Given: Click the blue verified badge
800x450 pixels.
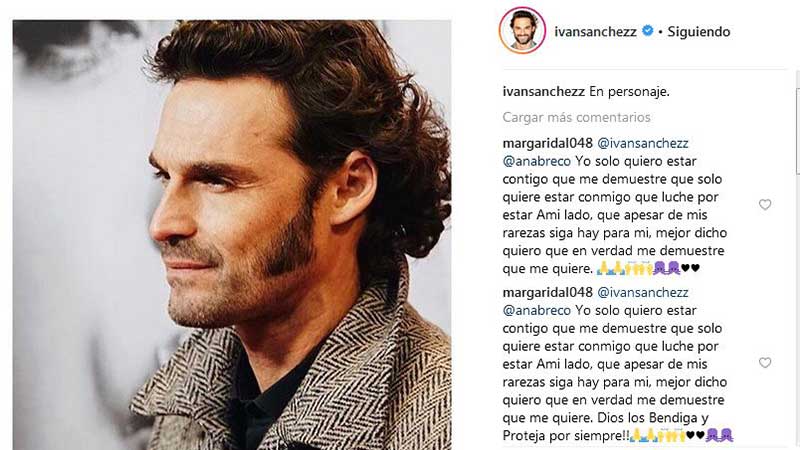Looking at the screenshot, I should pos(647,31).
